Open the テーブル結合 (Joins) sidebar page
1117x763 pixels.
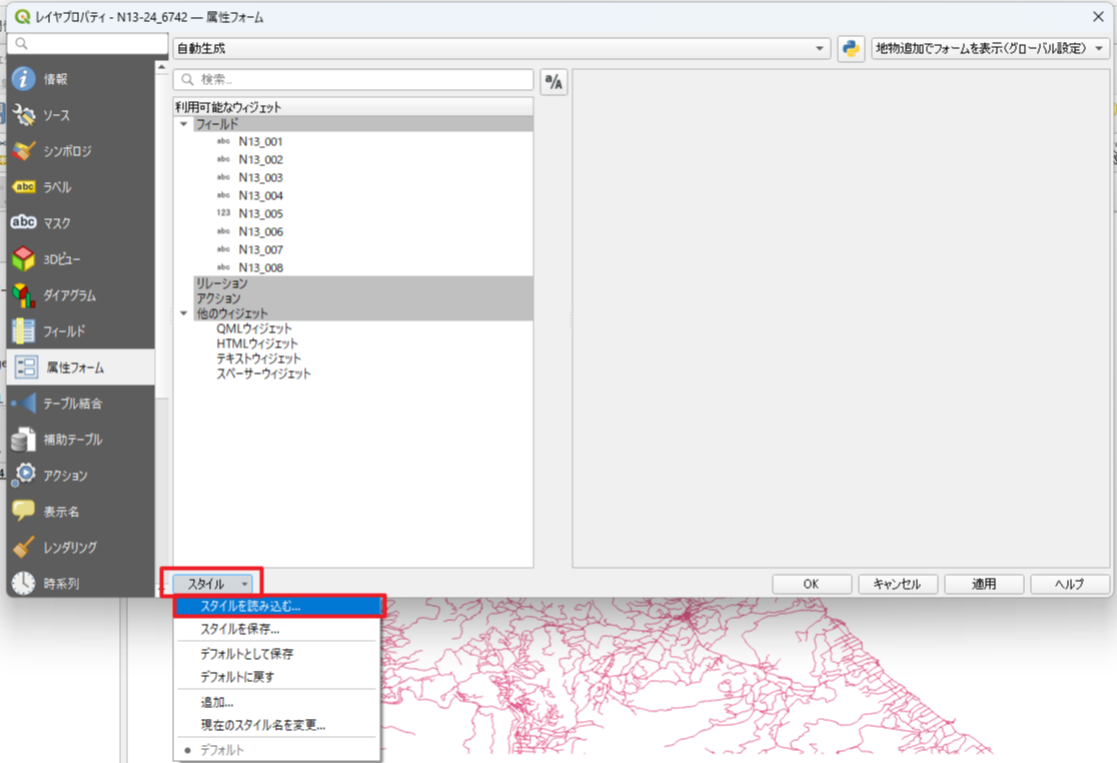point(72,403)
